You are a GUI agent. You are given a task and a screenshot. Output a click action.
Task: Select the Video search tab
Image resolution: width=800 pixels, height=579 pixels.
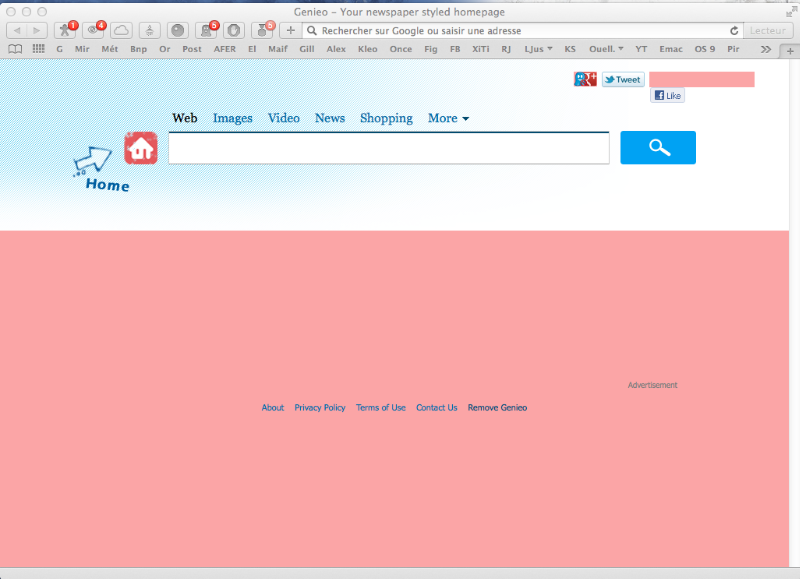284,118
